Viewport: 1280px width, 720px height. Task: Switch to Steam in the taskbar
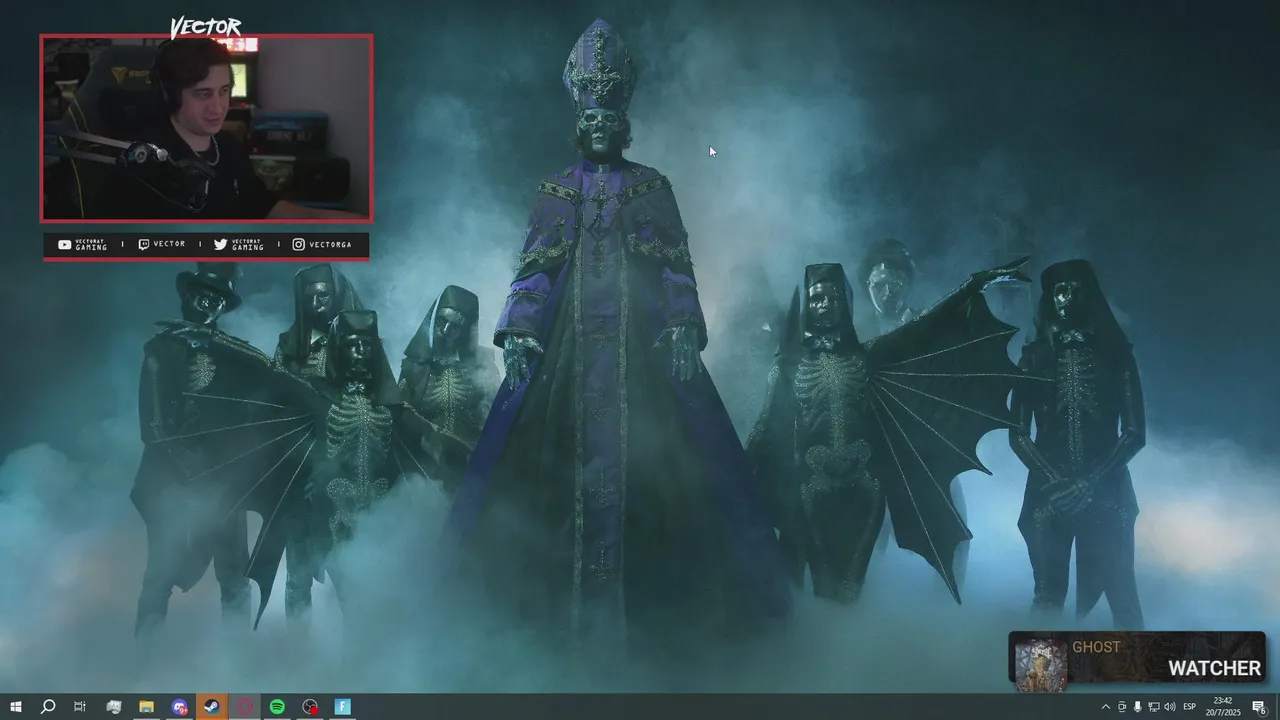point(212,707)
